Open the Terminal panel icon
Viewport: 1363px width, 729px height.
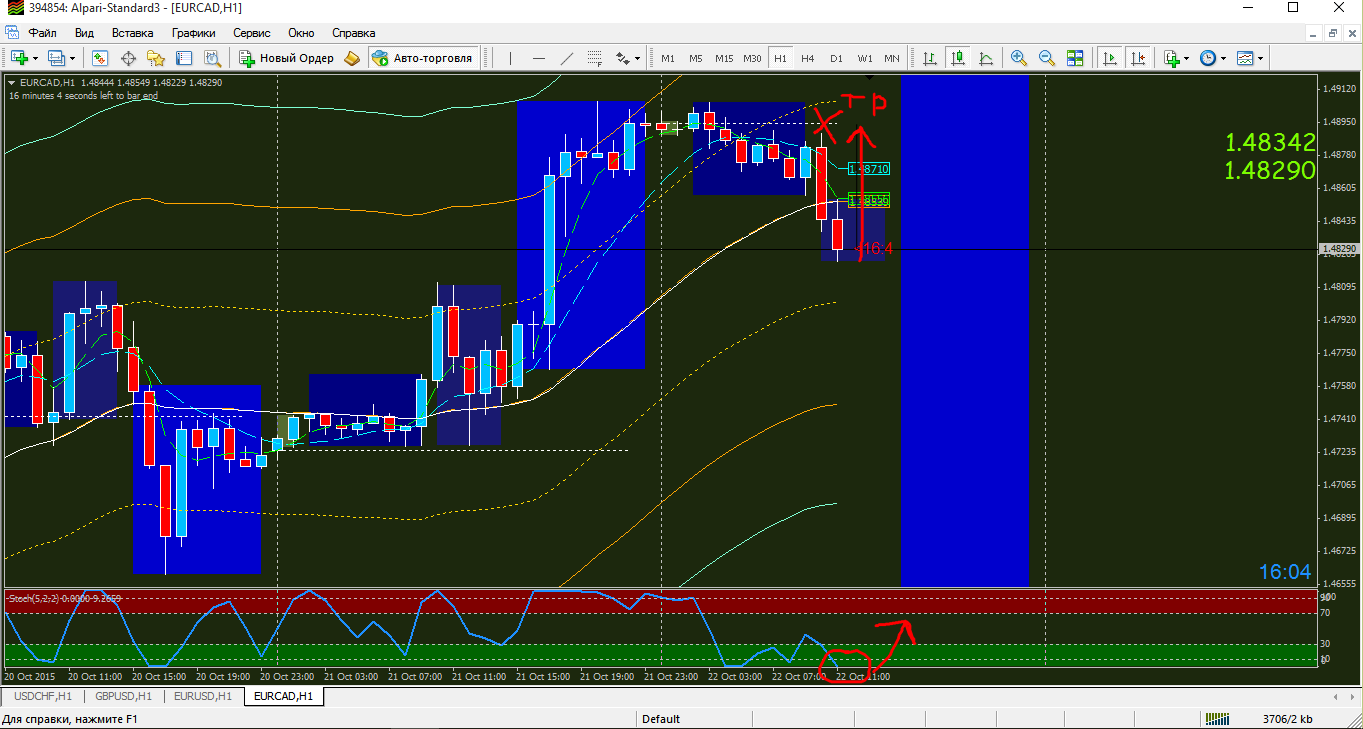point(184,58)
